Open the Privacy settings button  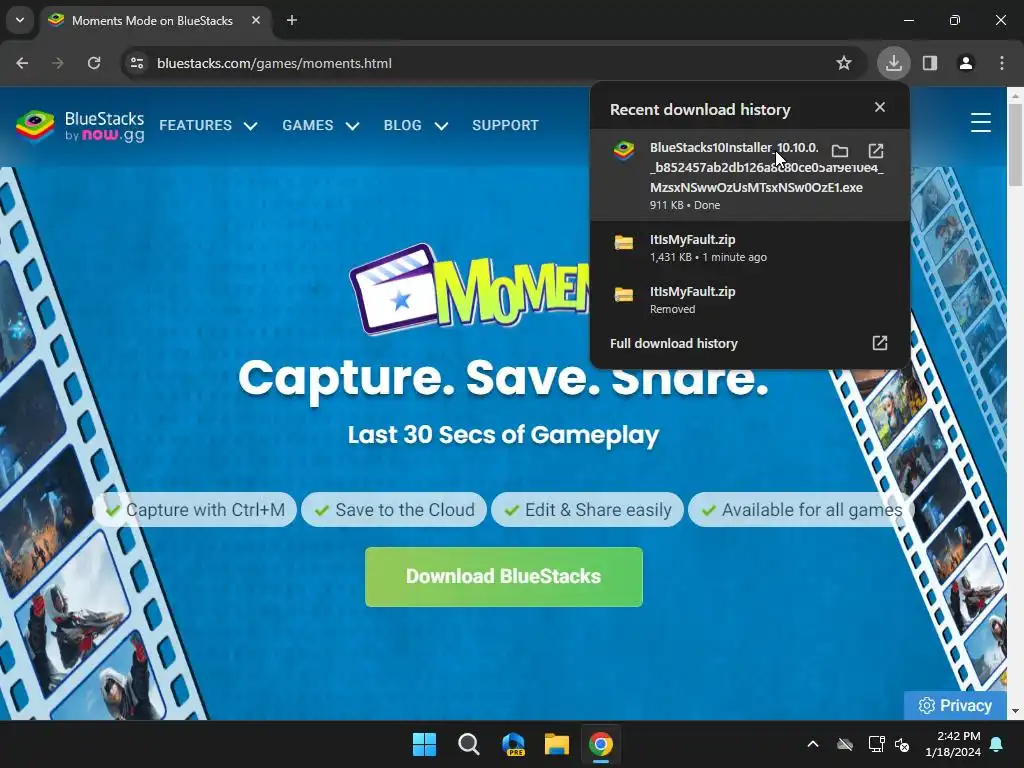(x=955, y=705)
